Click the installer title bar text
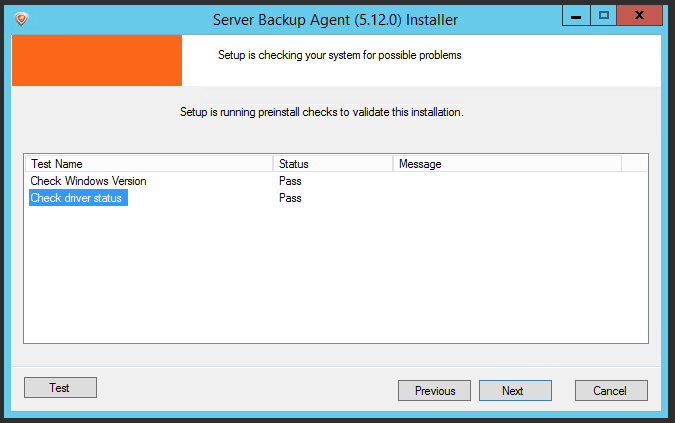 [x=335, y=20]
